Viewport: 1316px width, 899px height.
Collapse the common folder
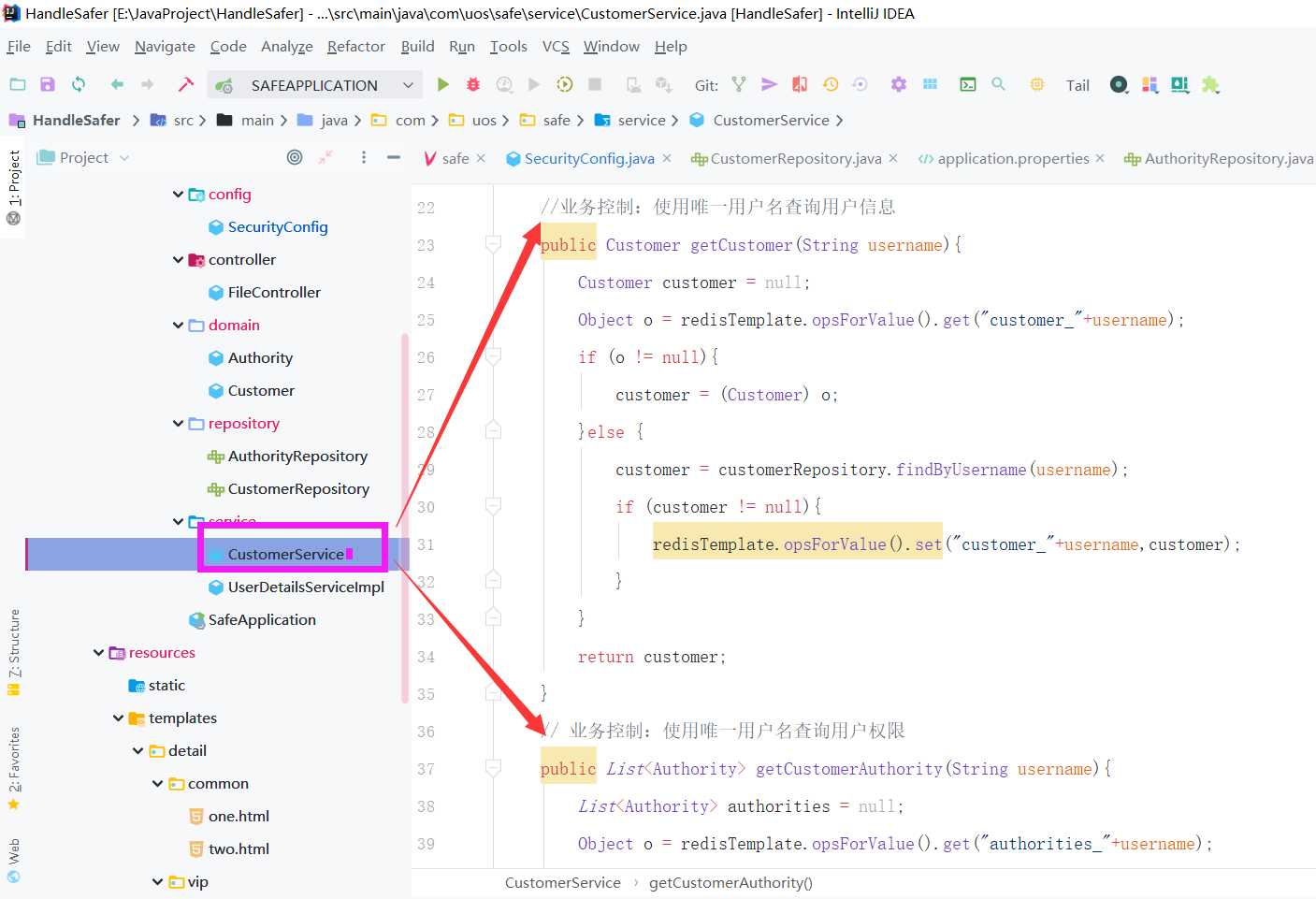[157, 783]
